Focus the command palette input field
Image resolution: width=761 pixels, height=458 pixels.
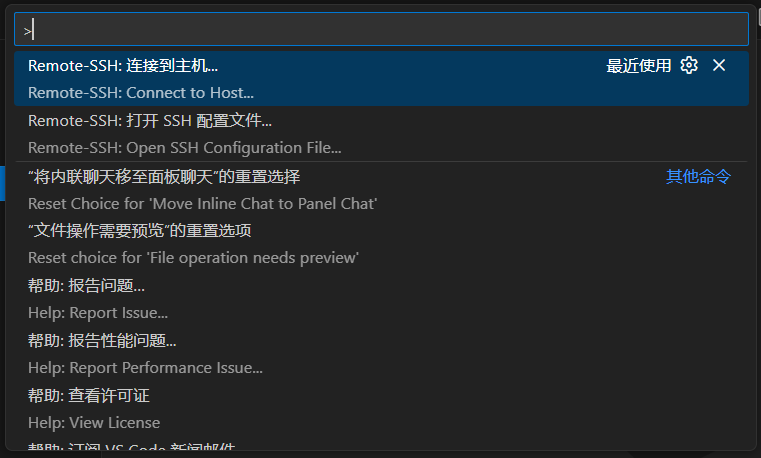pyautogui.click(x=380, y=29)
